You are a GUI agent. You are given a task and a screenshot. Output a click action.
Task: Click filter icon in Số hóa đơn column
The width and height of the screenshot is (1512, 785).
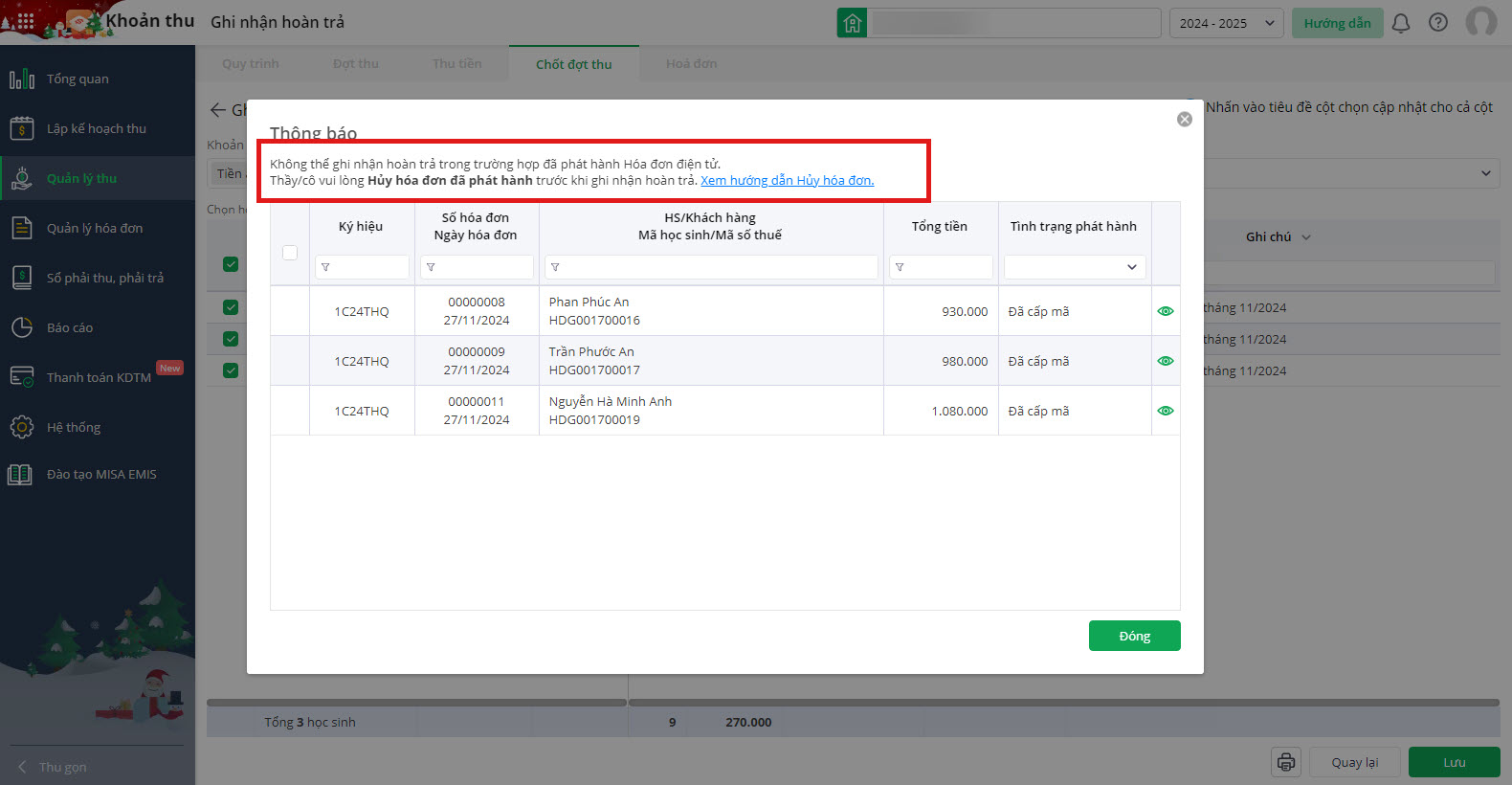(431, 267)
